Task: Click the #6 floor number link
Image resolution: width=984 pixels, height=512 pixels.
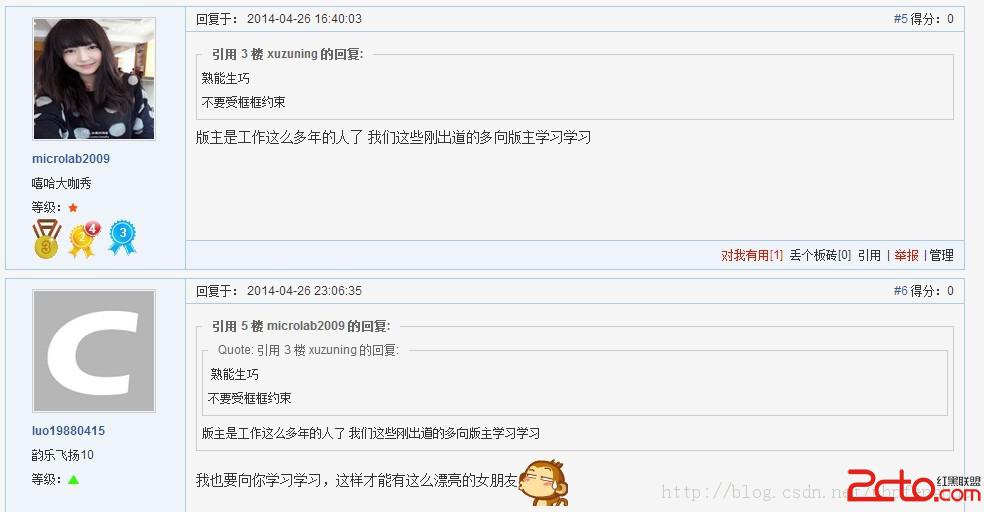Action: 901,291
